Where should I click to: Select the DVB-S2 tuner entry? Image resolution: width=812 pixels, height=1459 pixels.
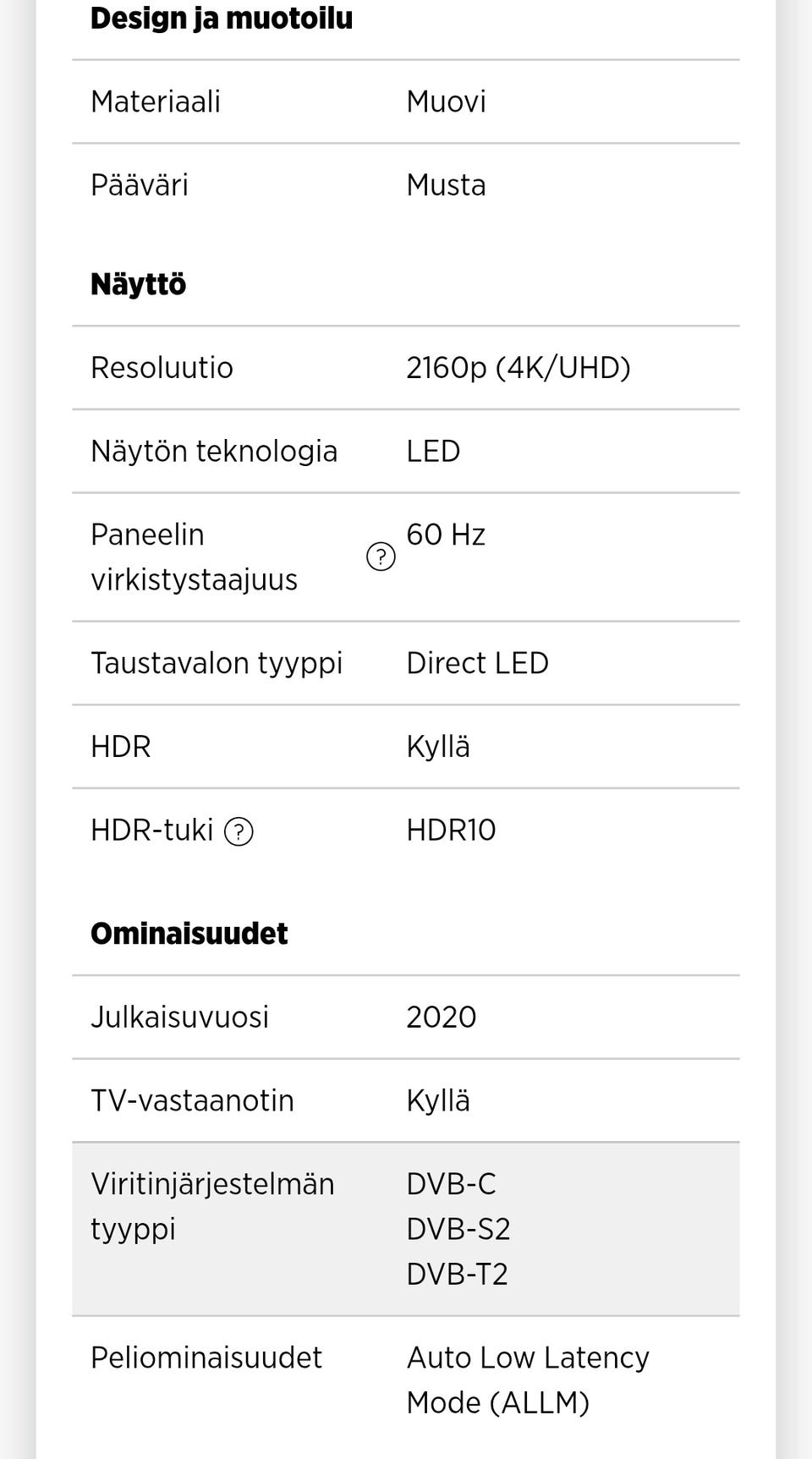pos(458,1229)
